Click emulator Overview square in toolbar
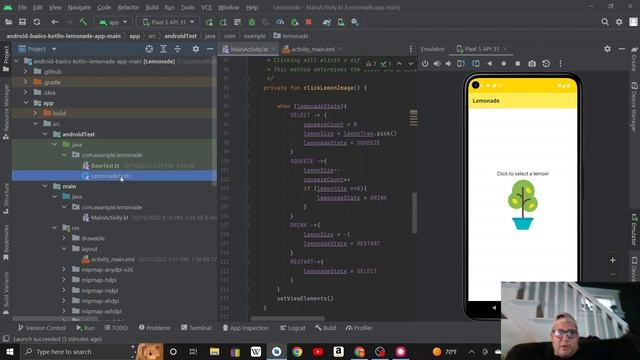640x360 pixels. 518,64
